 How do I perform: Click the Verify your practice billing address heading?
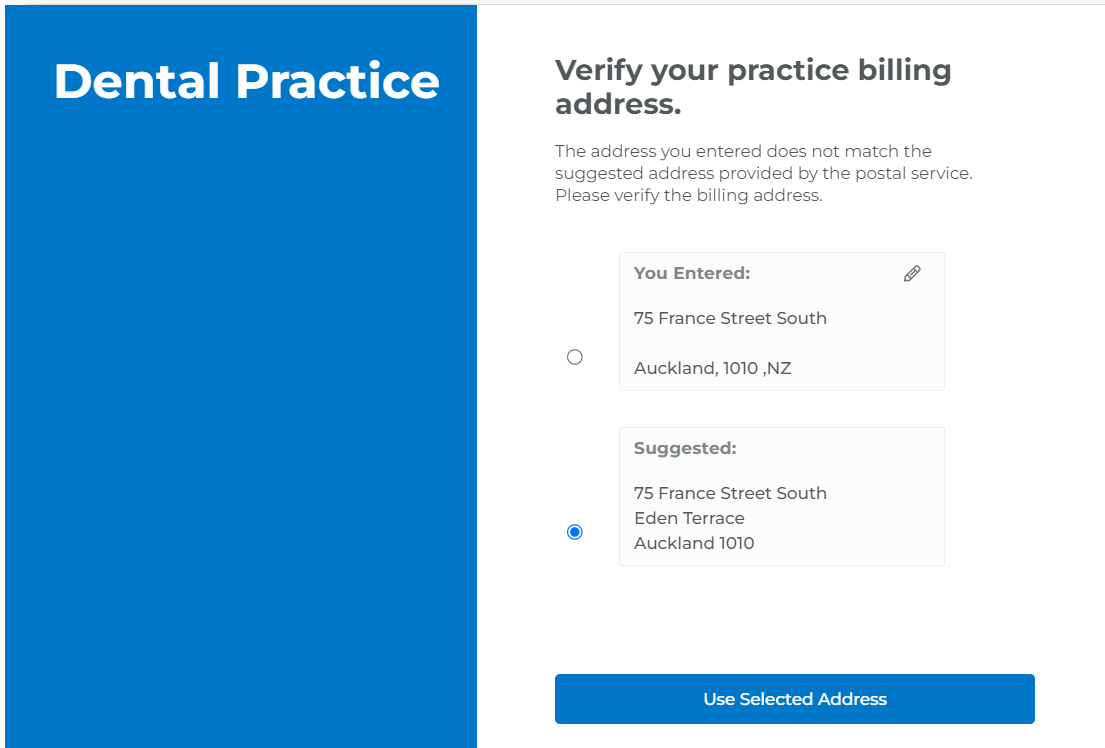point(753,87)
